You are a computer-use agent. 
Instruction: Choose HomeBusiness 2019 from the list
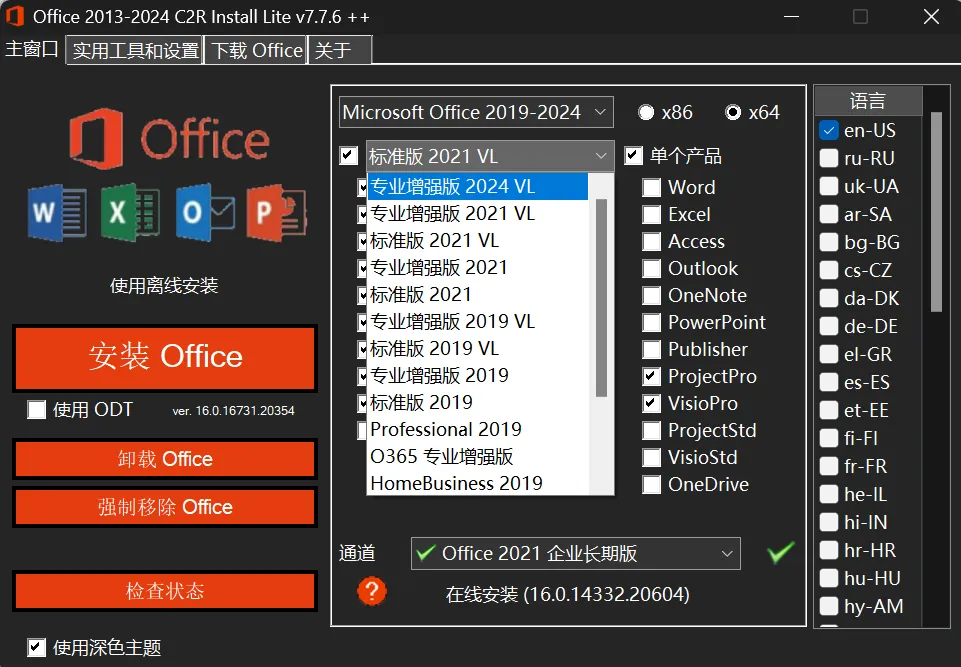[478, 483]
